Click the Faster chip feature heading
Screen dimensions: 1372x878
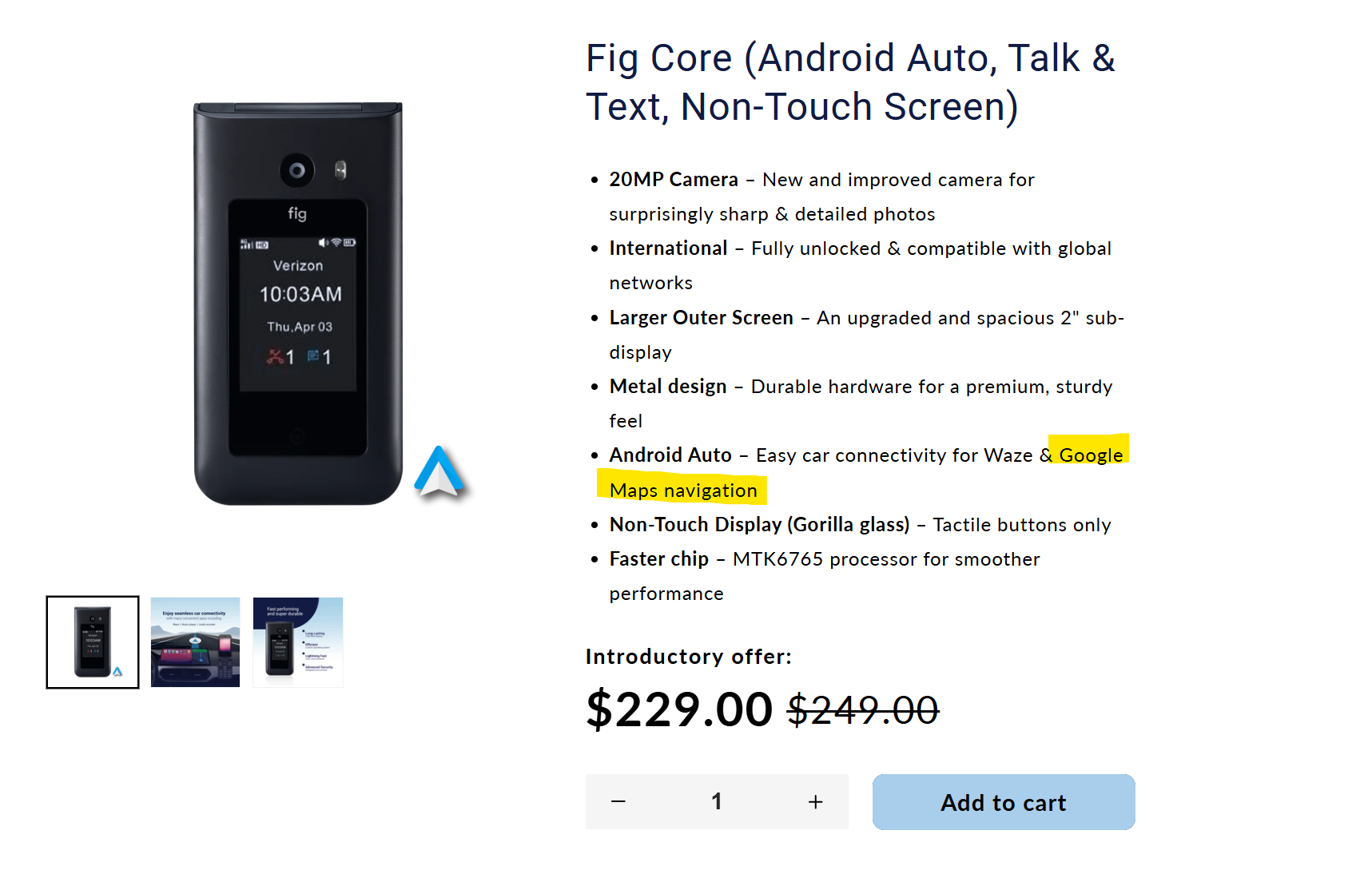point(658,559)
